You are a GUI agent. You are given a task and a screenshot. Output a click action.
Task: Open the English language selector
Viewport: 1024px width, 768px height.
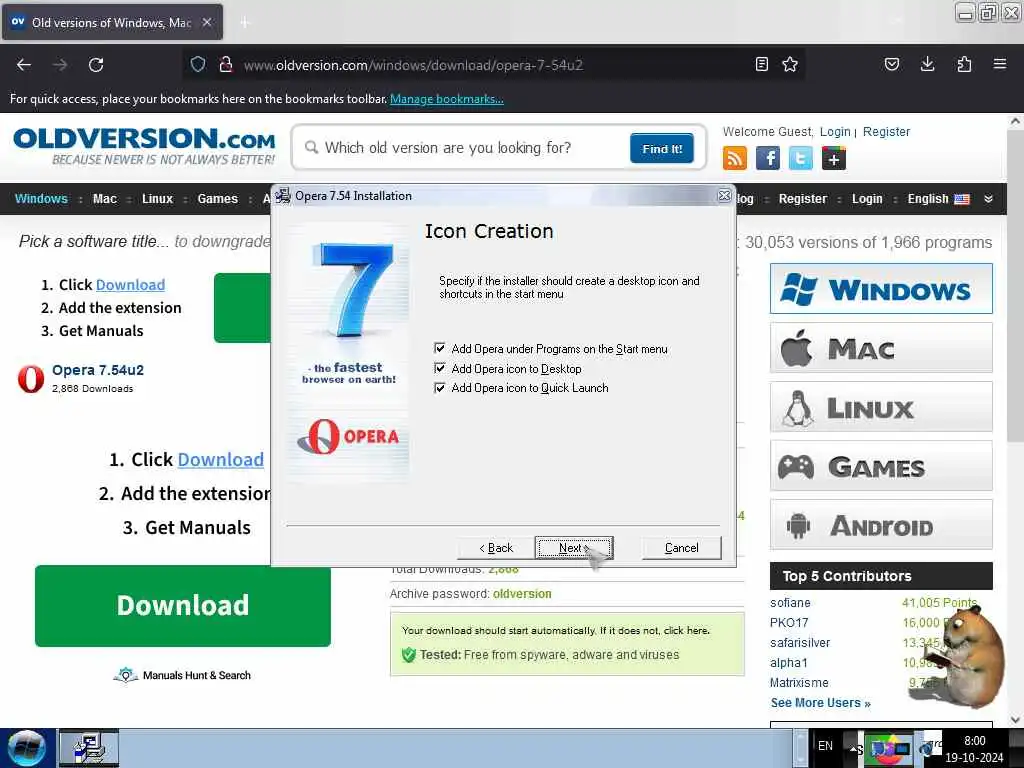(x=938, y=199)
